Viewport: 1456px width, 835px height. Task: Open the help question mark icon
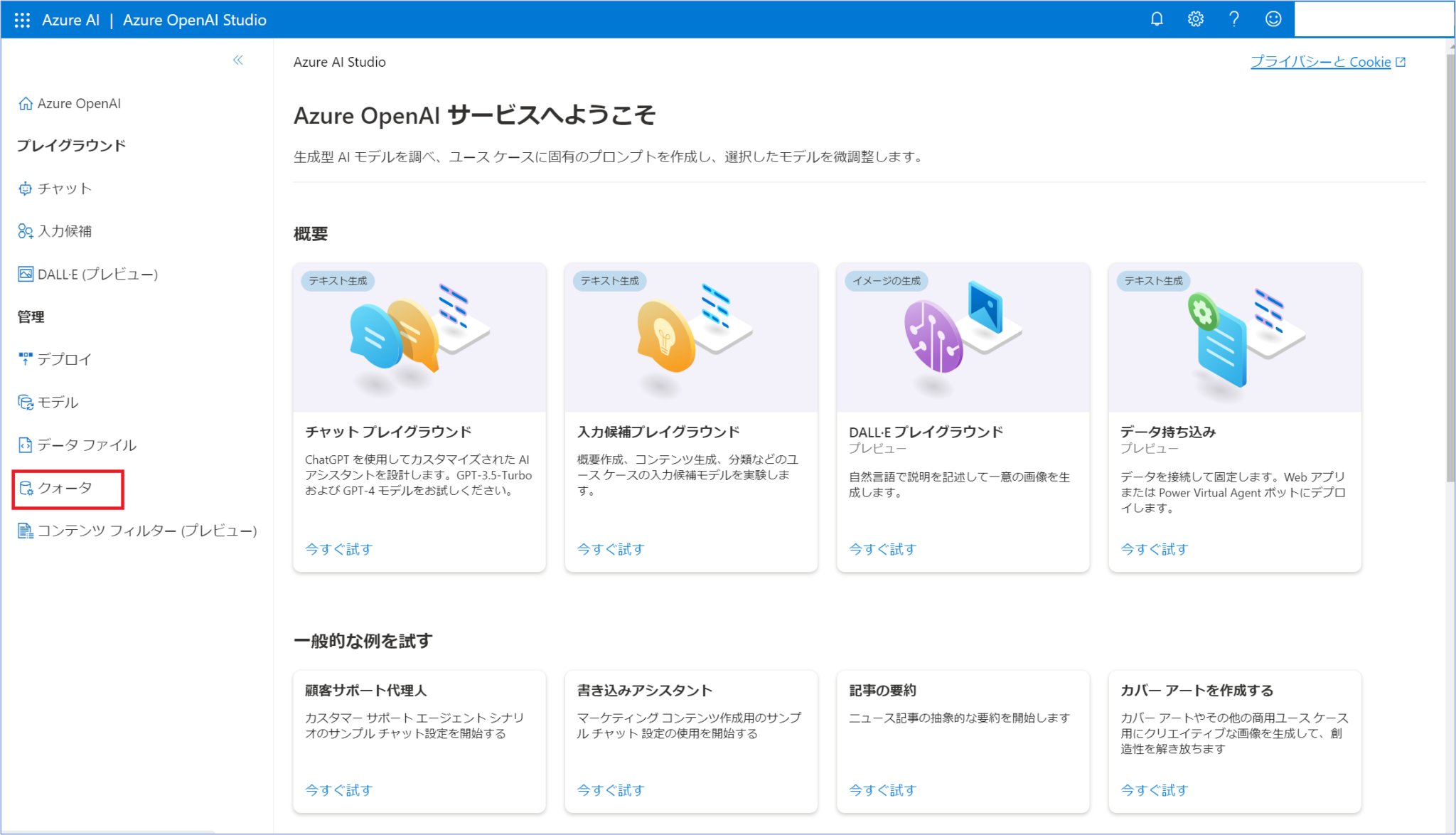coord(1234,19)
